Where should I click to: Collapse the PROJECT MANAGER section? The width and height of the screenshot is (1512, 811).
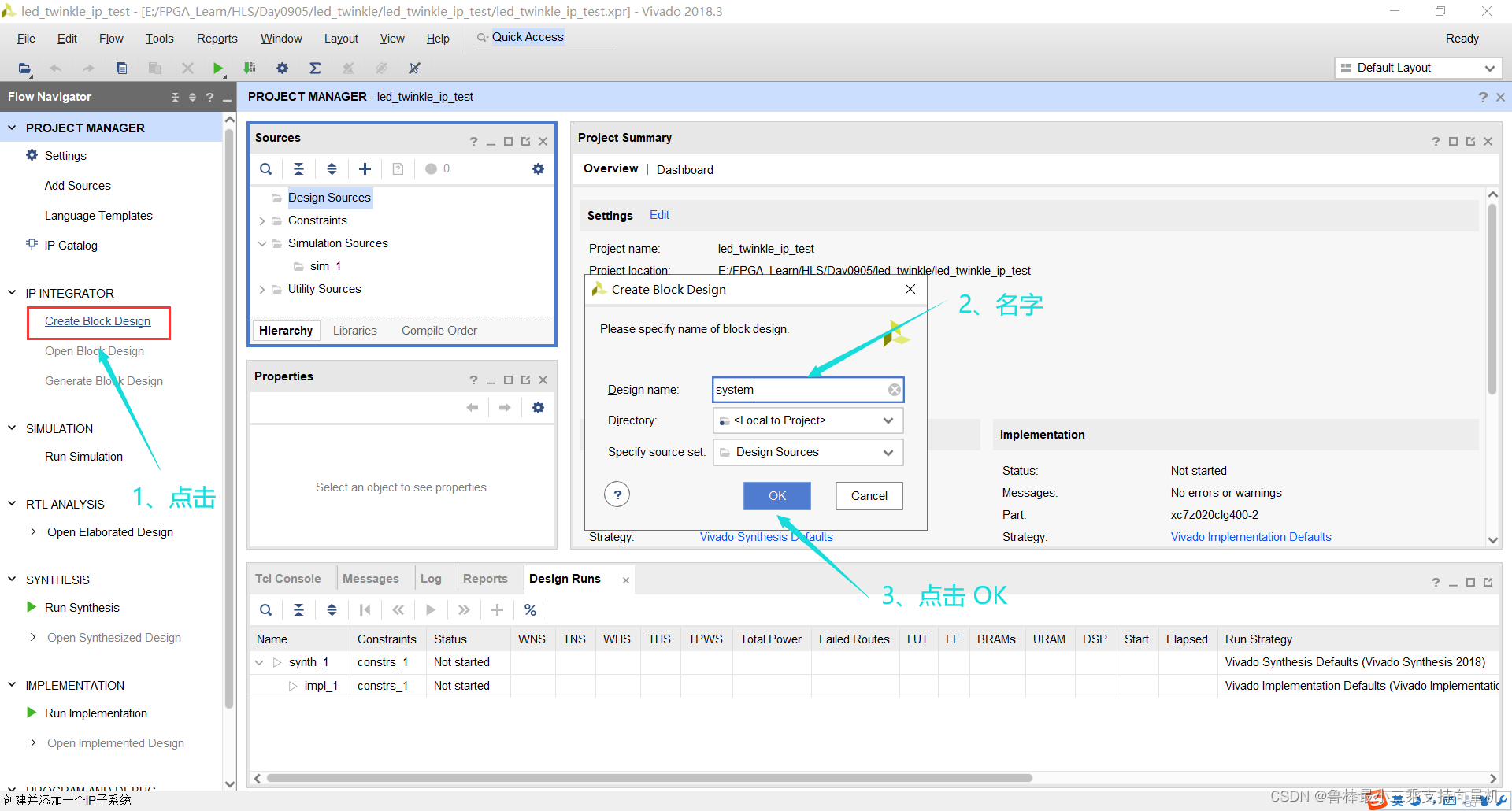[12, 128]
